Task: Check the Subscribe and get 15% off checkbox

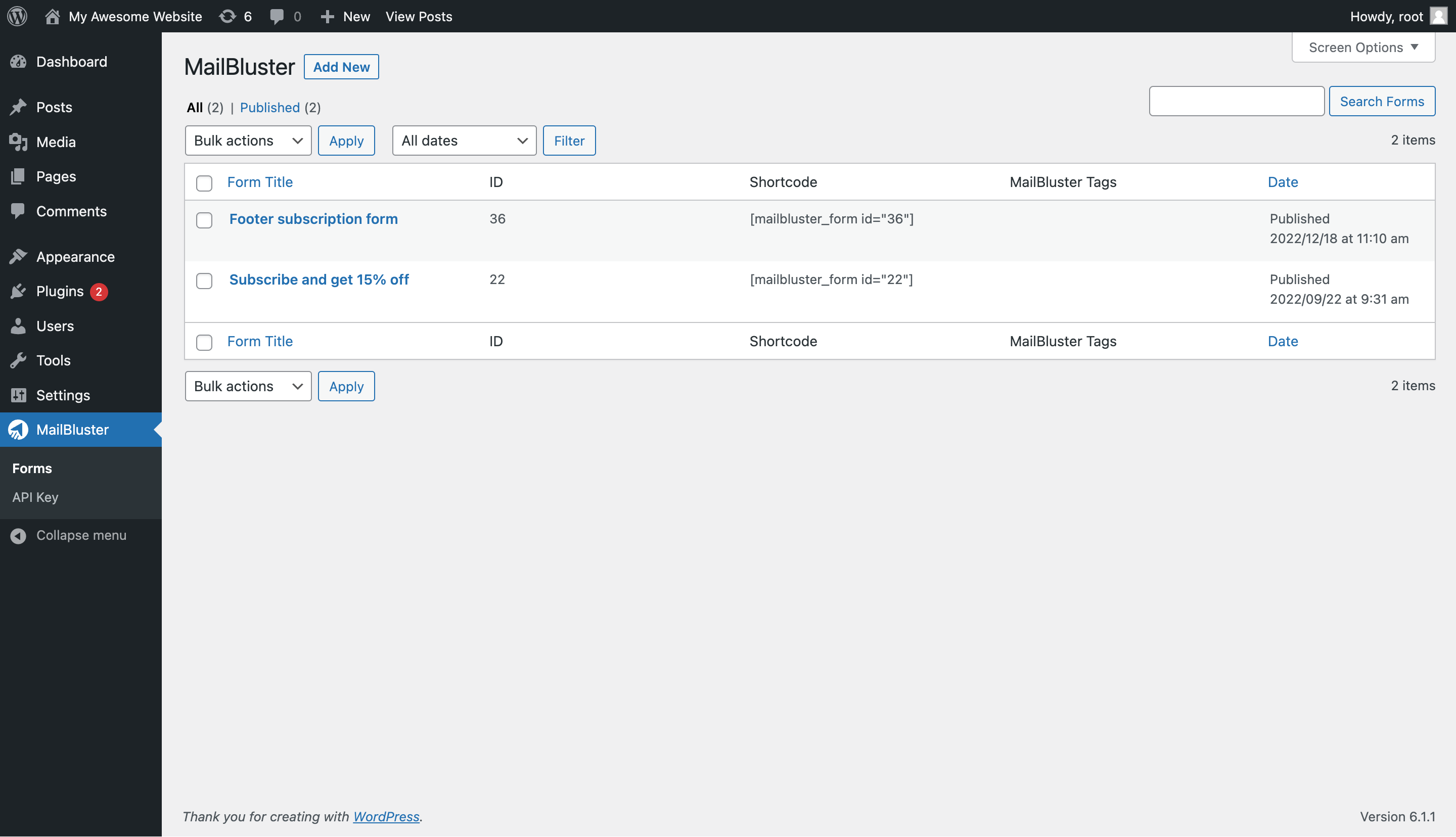Action: click(x=204, y=281)
